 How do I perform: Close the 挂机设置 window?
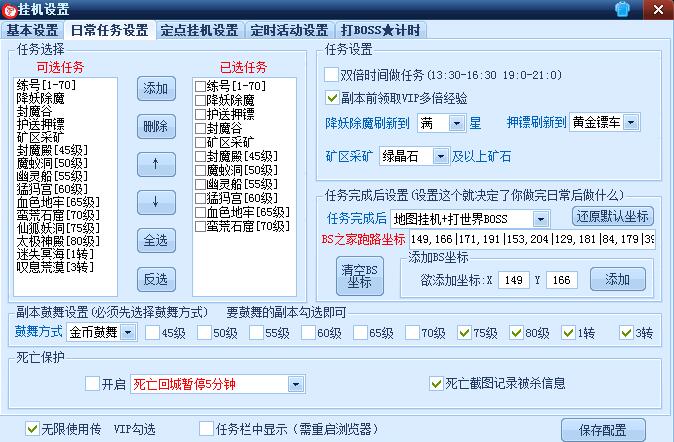point(658,9)
